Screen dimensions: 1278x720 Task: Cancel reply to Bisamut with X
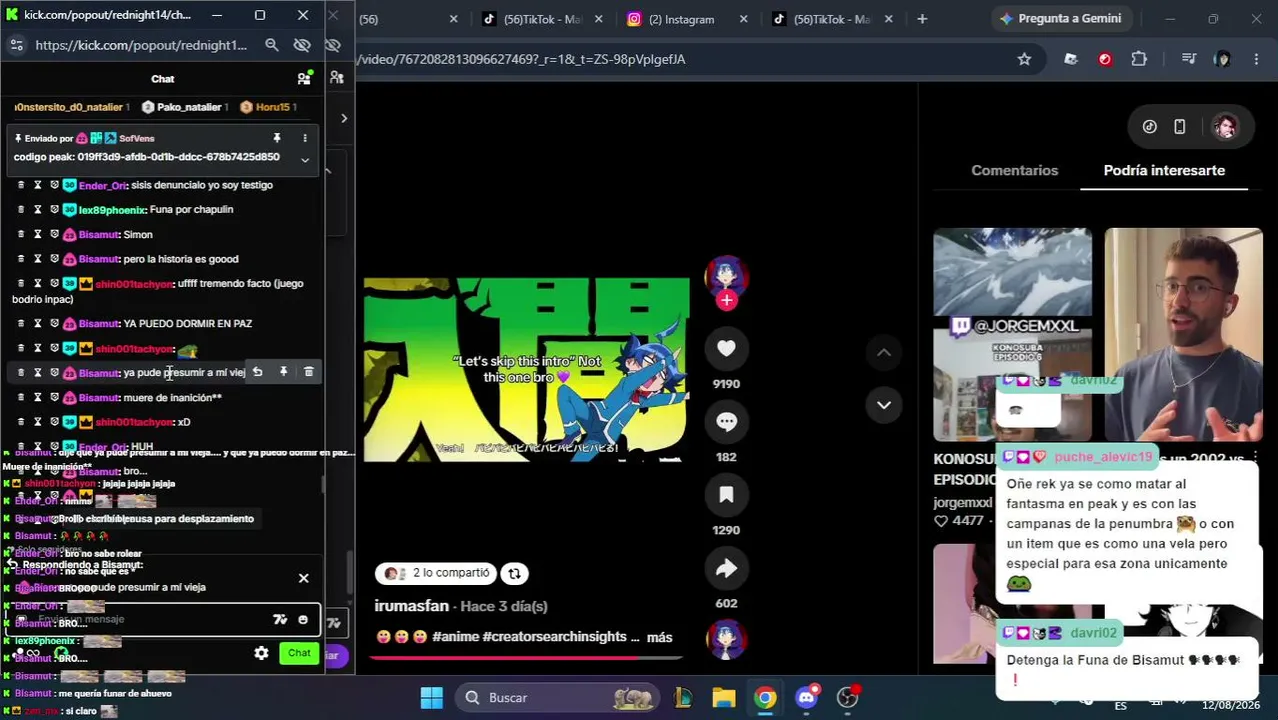pos(304,578)
